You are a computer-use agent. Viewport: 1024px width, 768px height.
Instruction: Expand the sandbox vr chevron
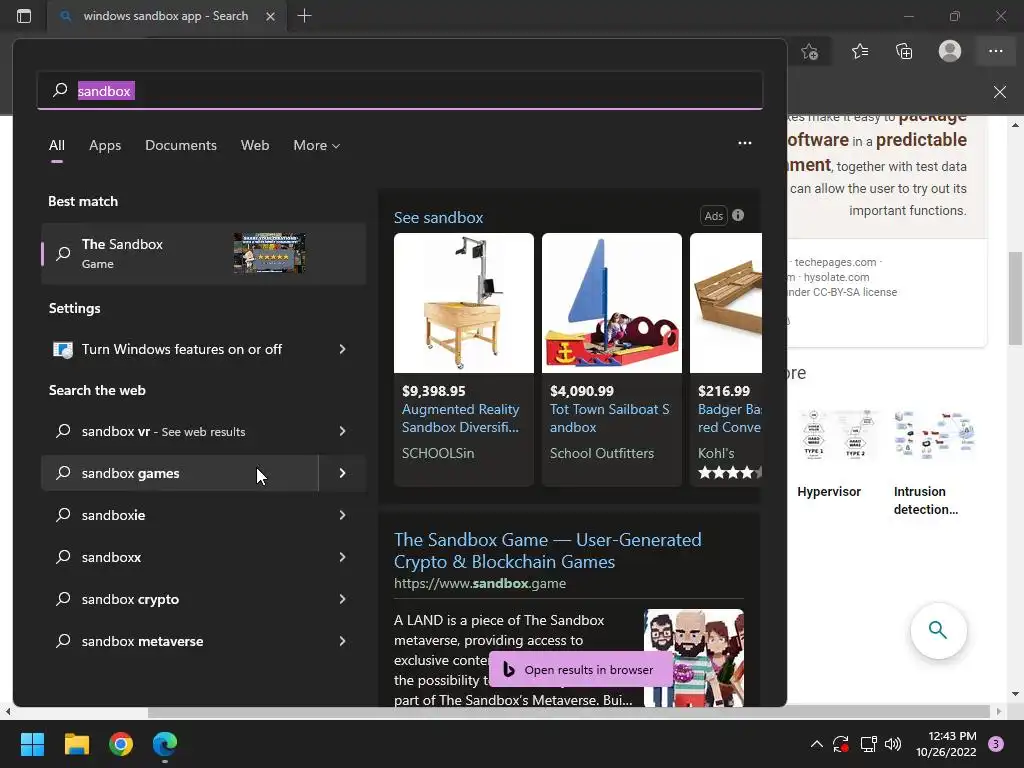tap(342, 431)
